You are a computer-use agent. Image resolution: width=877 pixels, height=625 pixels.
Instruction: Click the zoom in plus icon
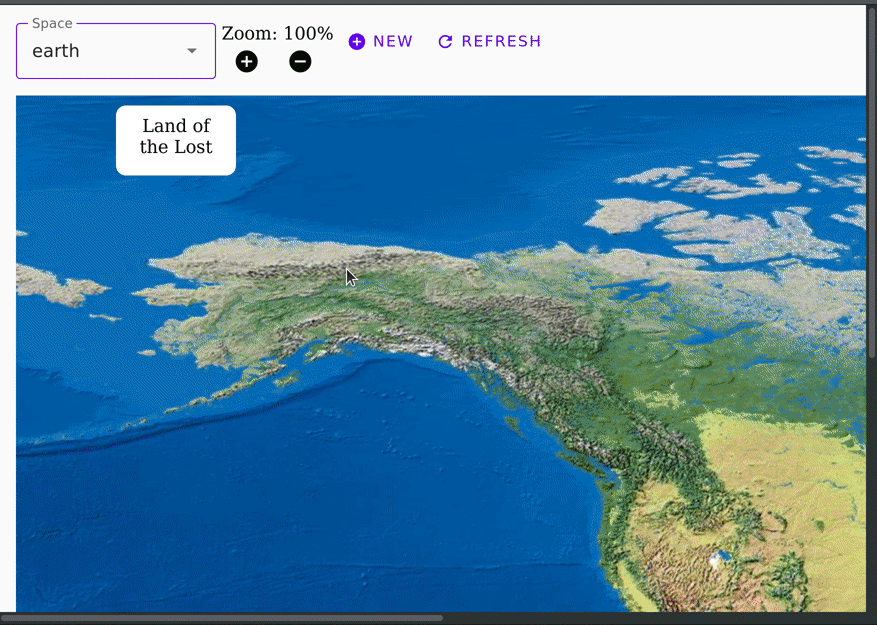246,62
